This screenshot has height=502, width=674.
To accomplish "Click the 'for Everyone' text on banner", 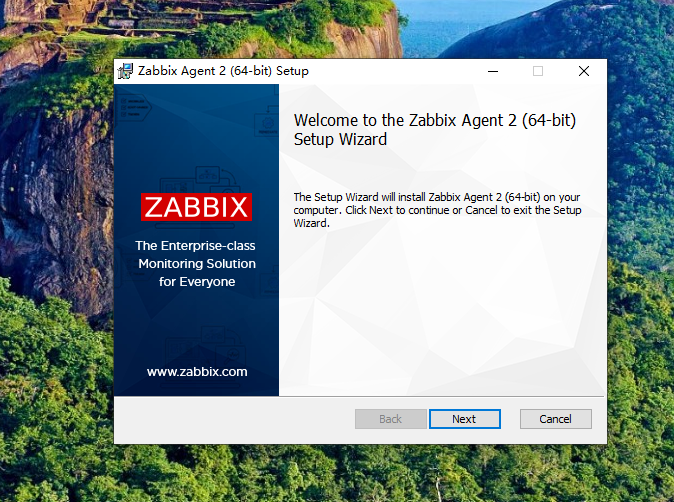I will click(197, 282).
